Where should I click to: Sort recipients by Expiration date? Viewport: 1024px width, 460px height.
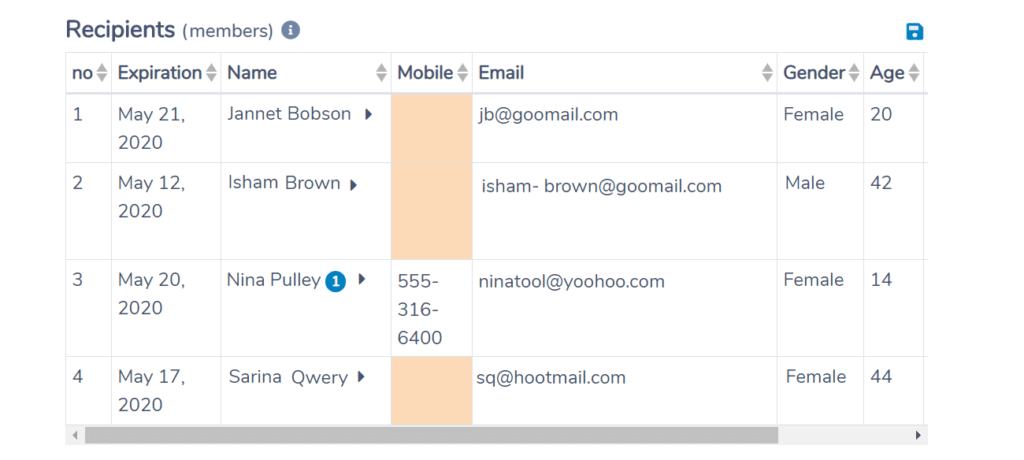click(211, 73)
